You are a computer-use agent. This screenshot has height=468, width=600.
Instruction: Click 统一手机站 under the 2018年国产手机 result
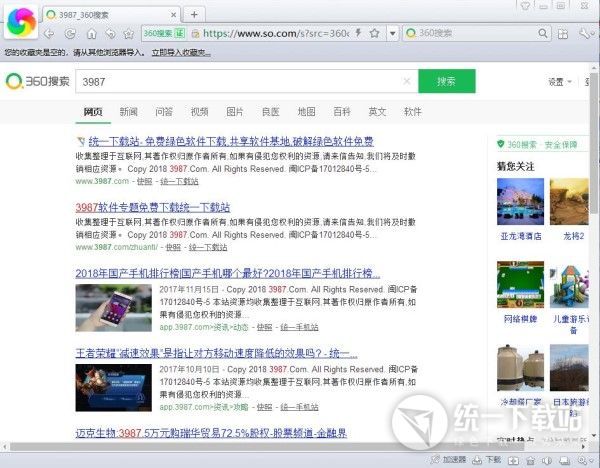(x=299, y=327)
